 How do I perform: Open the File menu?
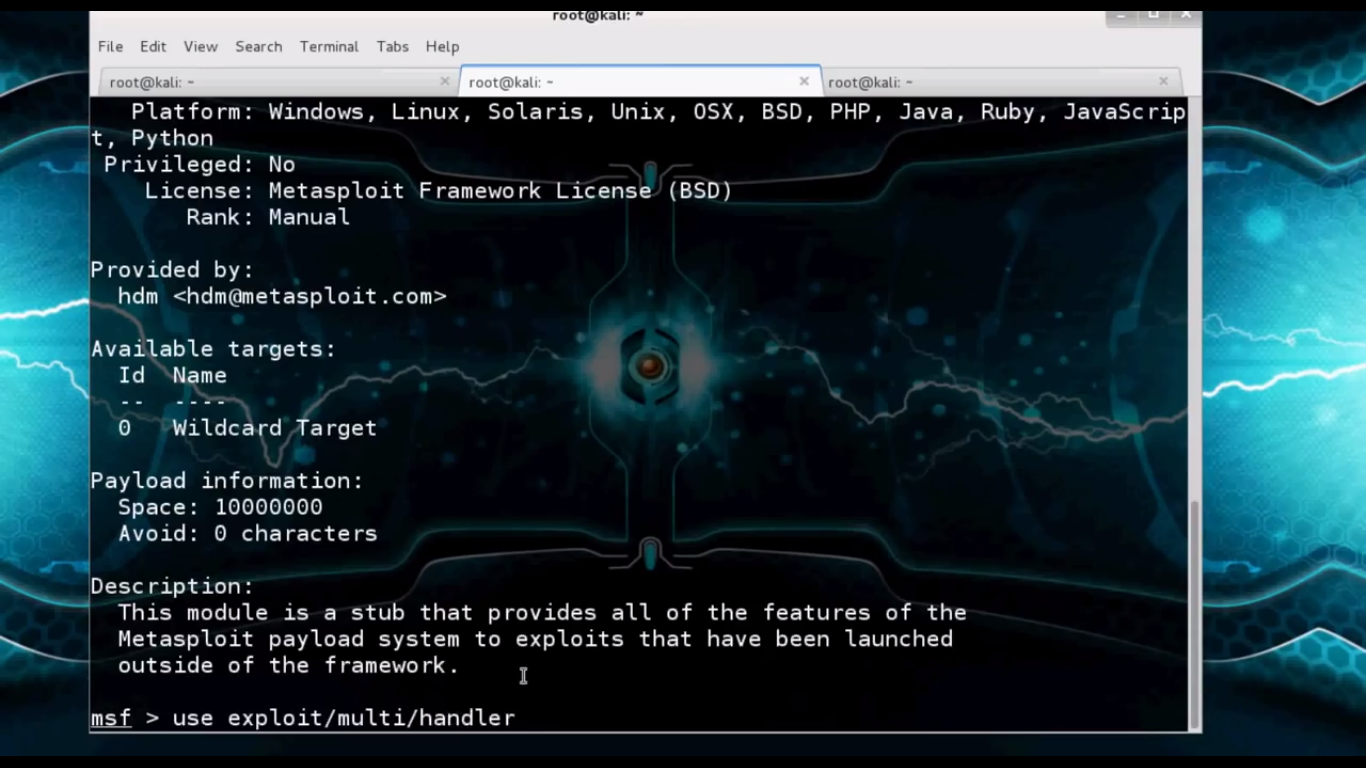pyautogui.click(x=110, y=46)
